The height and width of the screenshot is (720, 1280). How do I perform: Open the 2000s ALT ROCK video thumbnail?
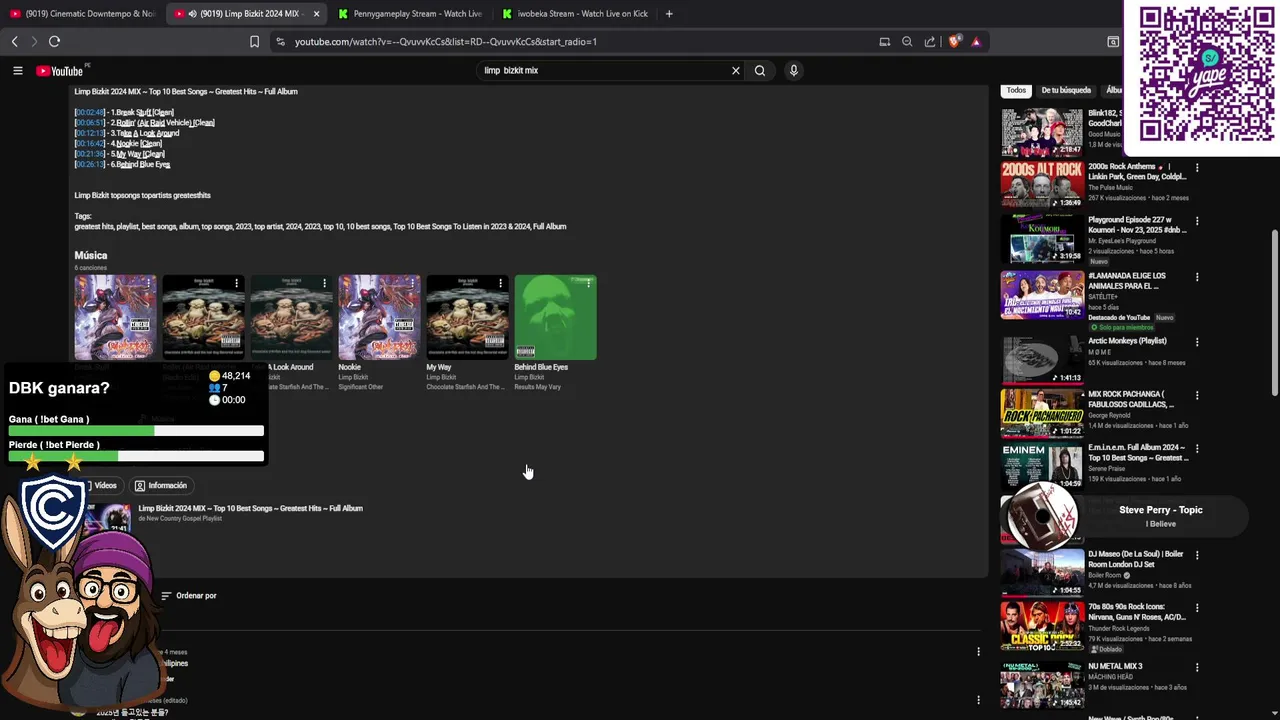1042,185
